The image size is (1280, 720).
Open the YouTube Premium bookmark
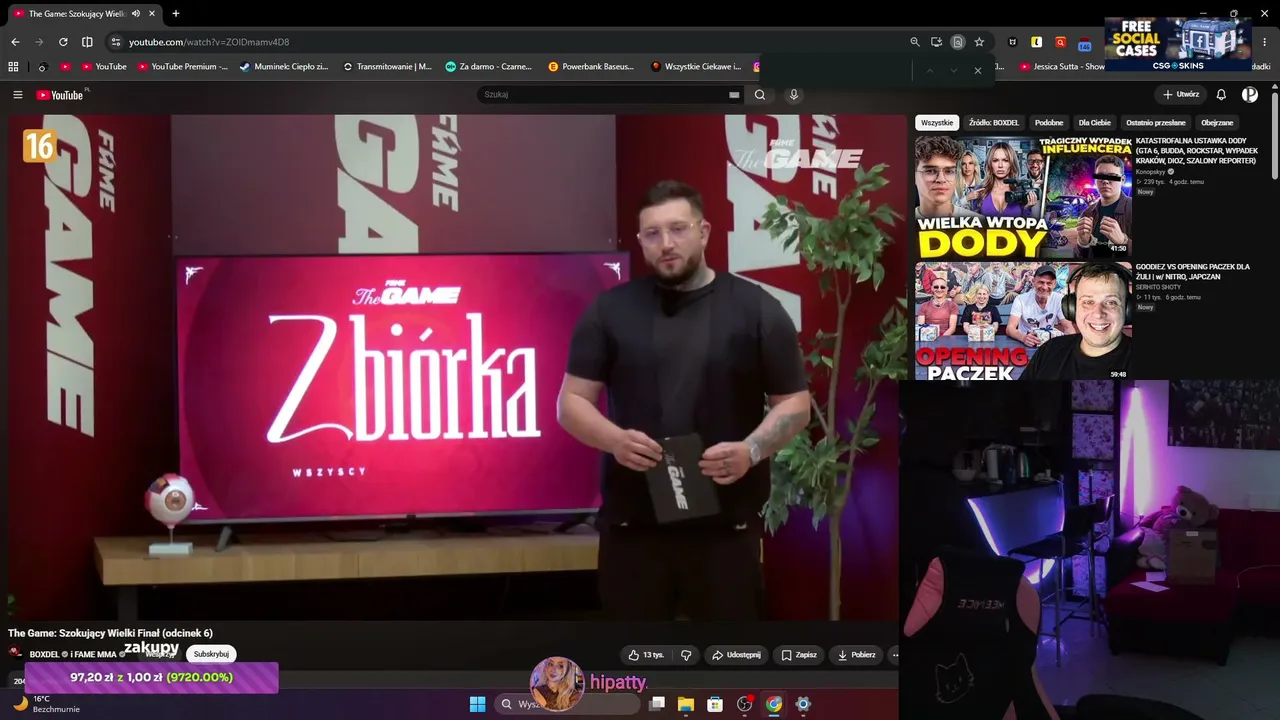pyautogui.click(x=182, y=67)
